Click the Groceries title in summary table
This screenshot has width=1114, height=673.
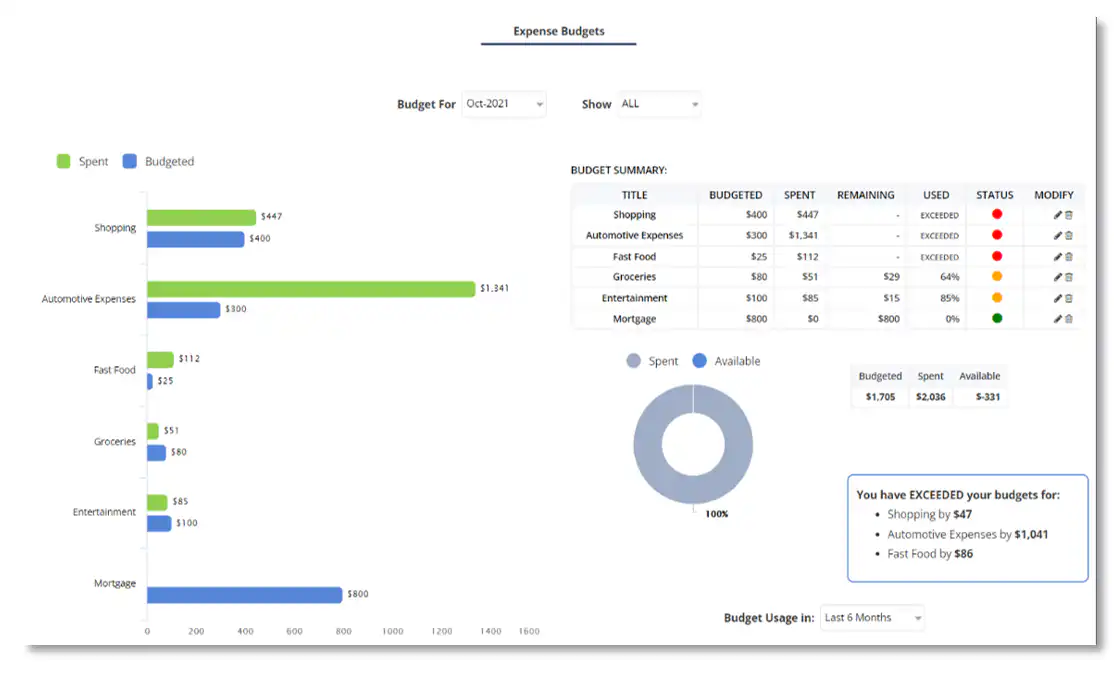tap(634, 277)
